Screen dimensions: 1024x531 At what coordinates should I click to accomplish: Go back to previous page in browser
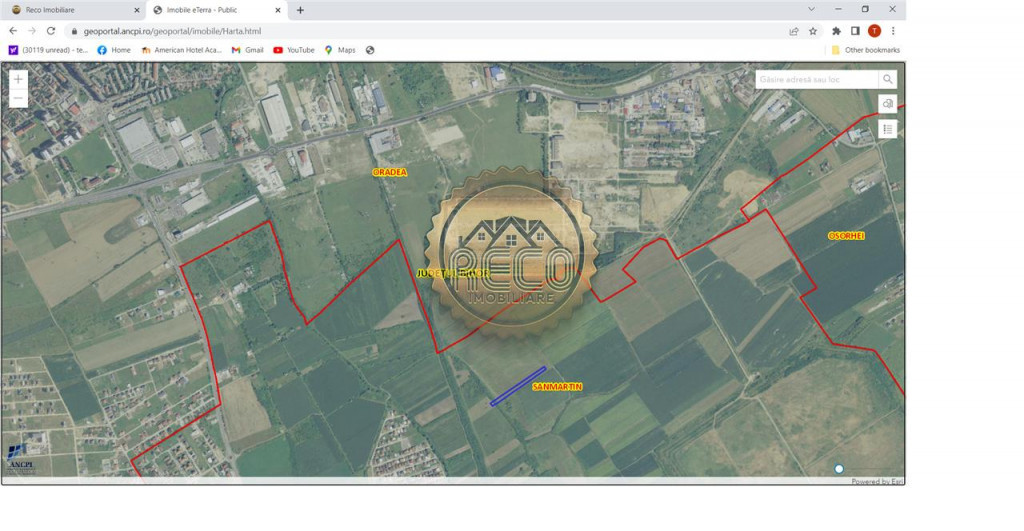13,31
